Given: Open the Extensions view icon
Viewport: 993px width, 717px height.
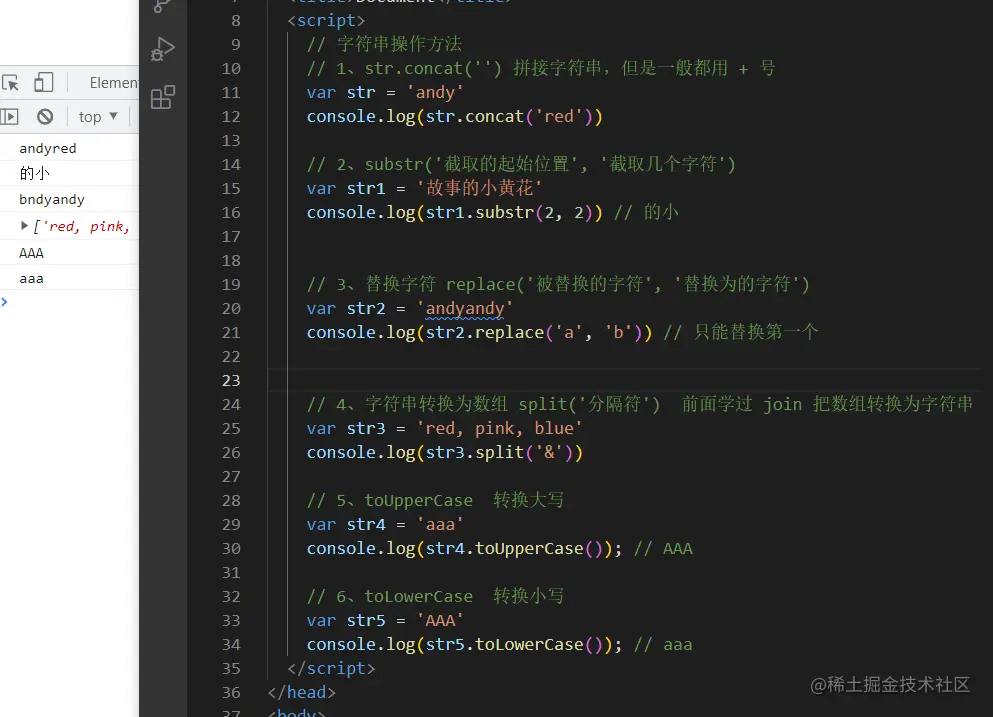Looking at the screenshot, I should pos(163,98).
